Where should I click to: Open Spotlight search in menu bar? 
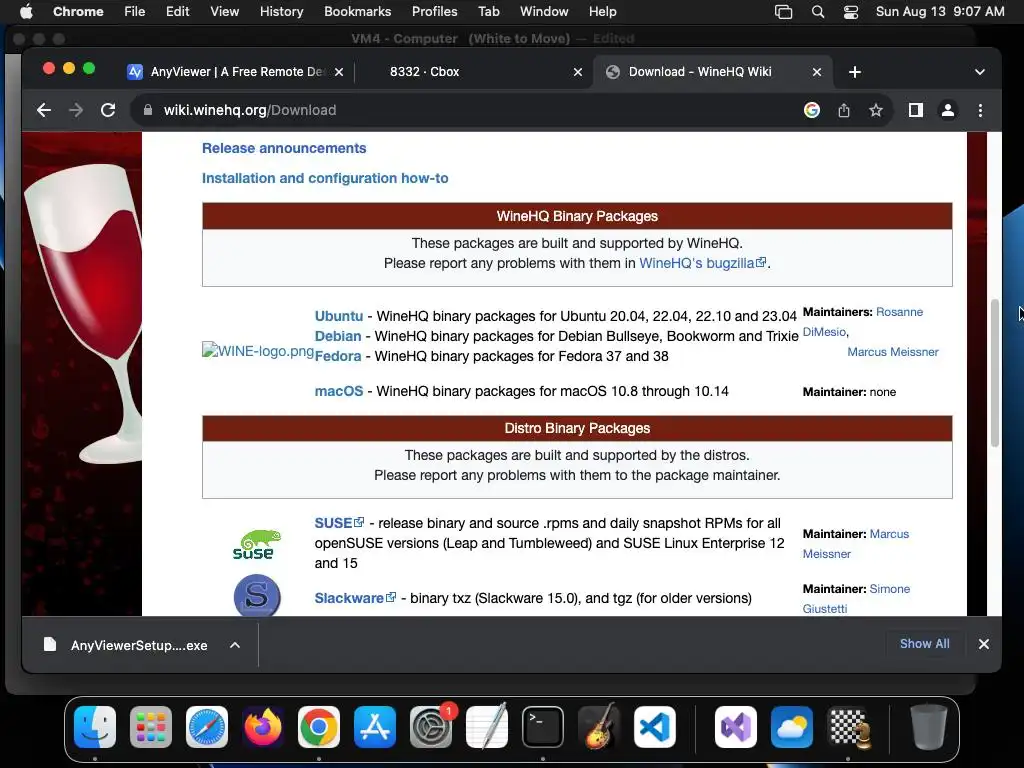(x=818, y=11)
